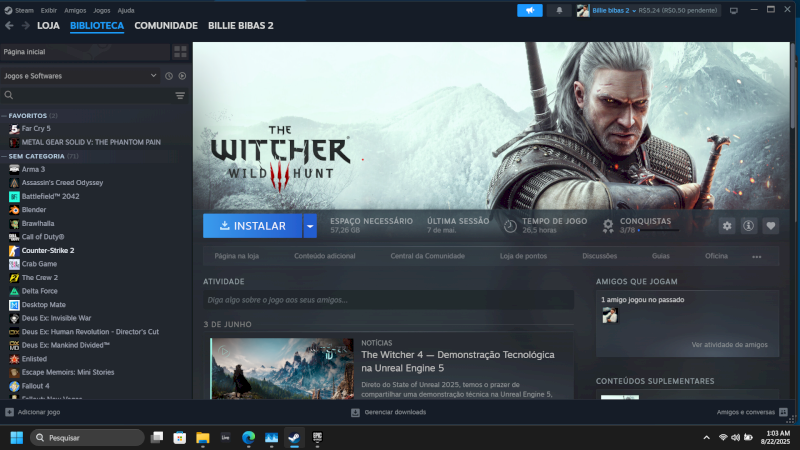The height and width of the screenshot is (450, 800).
Task: Click the activity comment input field
Action: tap(388, 300)
